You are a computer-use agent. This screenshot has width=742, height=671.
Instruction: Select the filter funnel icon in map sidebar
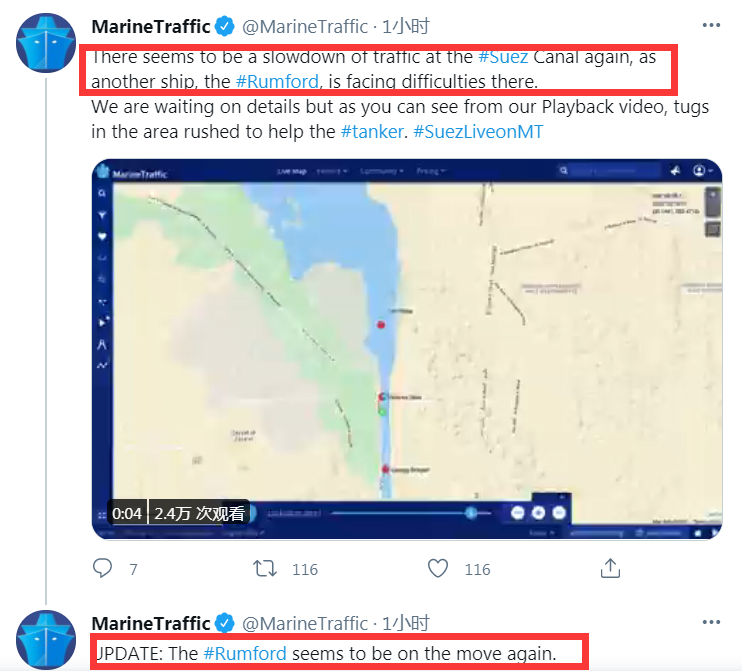pos(102,215)
